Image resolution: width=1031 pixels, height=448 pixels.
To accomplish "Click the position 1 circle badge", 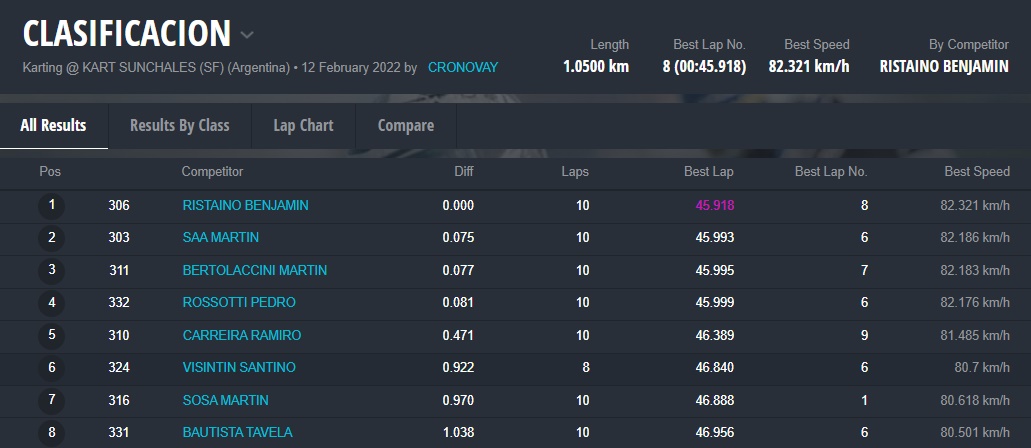I will [x=51, y=206].
